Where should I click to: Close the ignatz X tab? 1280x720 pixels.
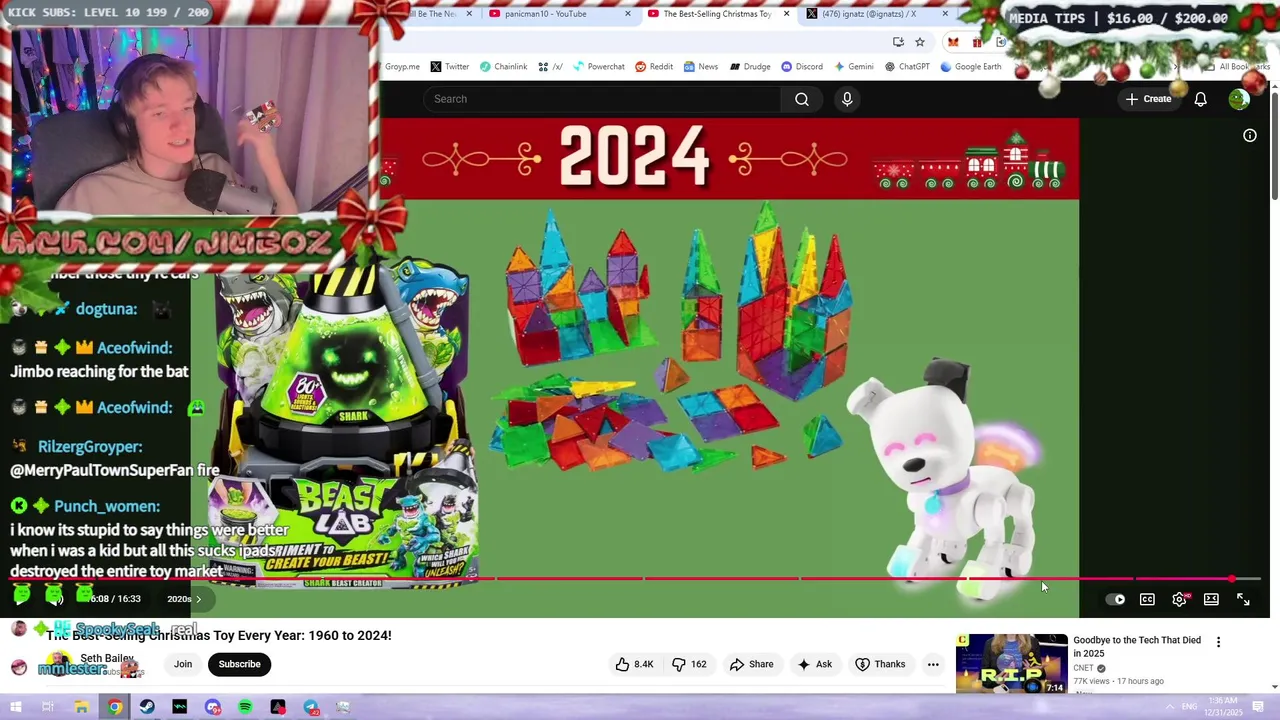point(945,14)
